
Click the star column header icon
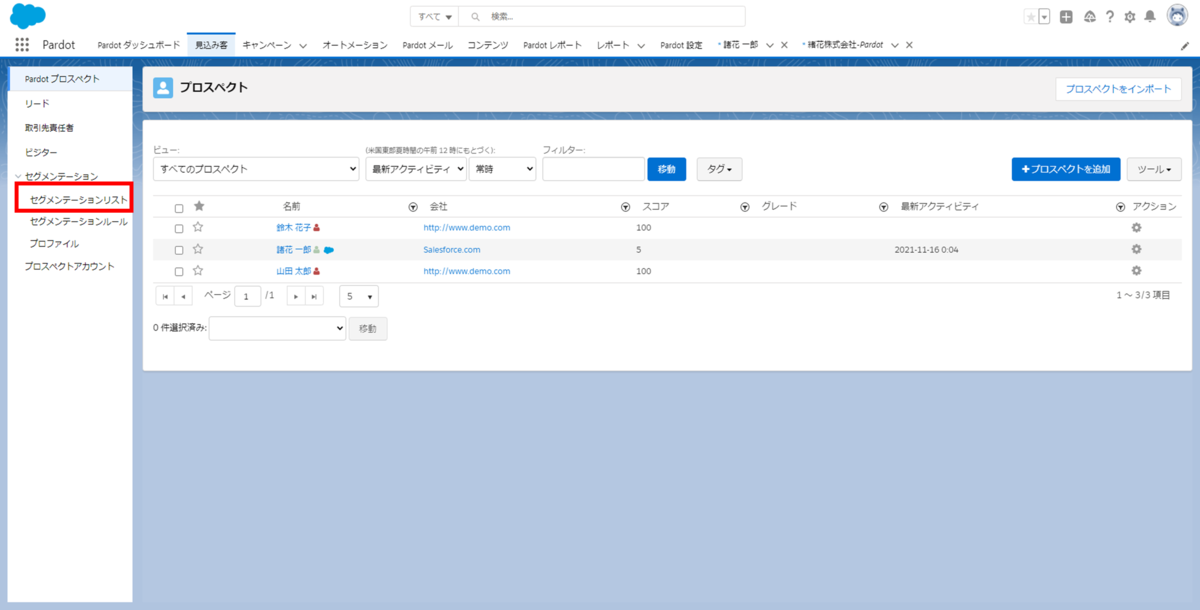[x=198, y=206]
